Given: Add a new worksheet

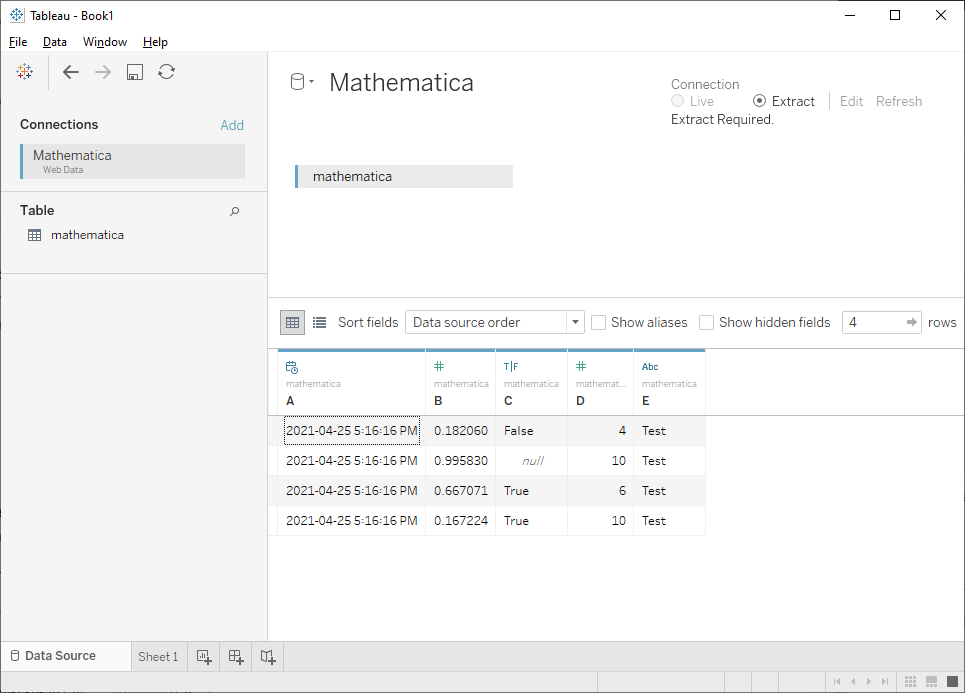Looking at the screenshot, I should [x=204, y=657].
